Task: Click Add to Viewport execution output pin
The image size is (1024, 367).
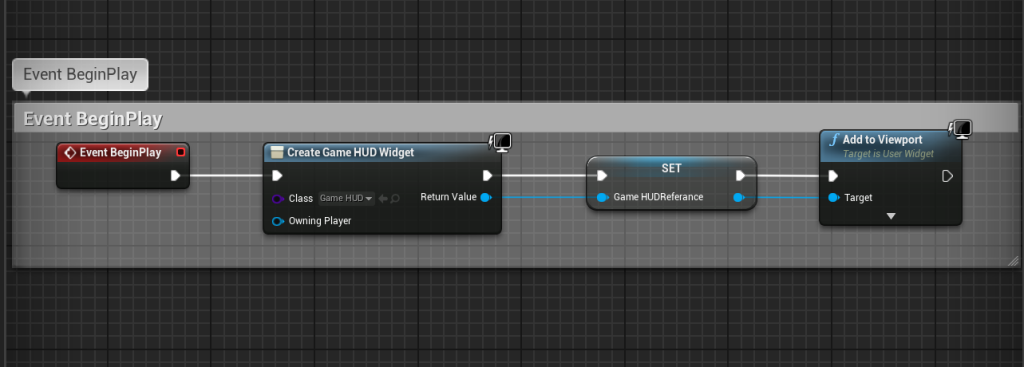Action: click(x=947, y=176)
